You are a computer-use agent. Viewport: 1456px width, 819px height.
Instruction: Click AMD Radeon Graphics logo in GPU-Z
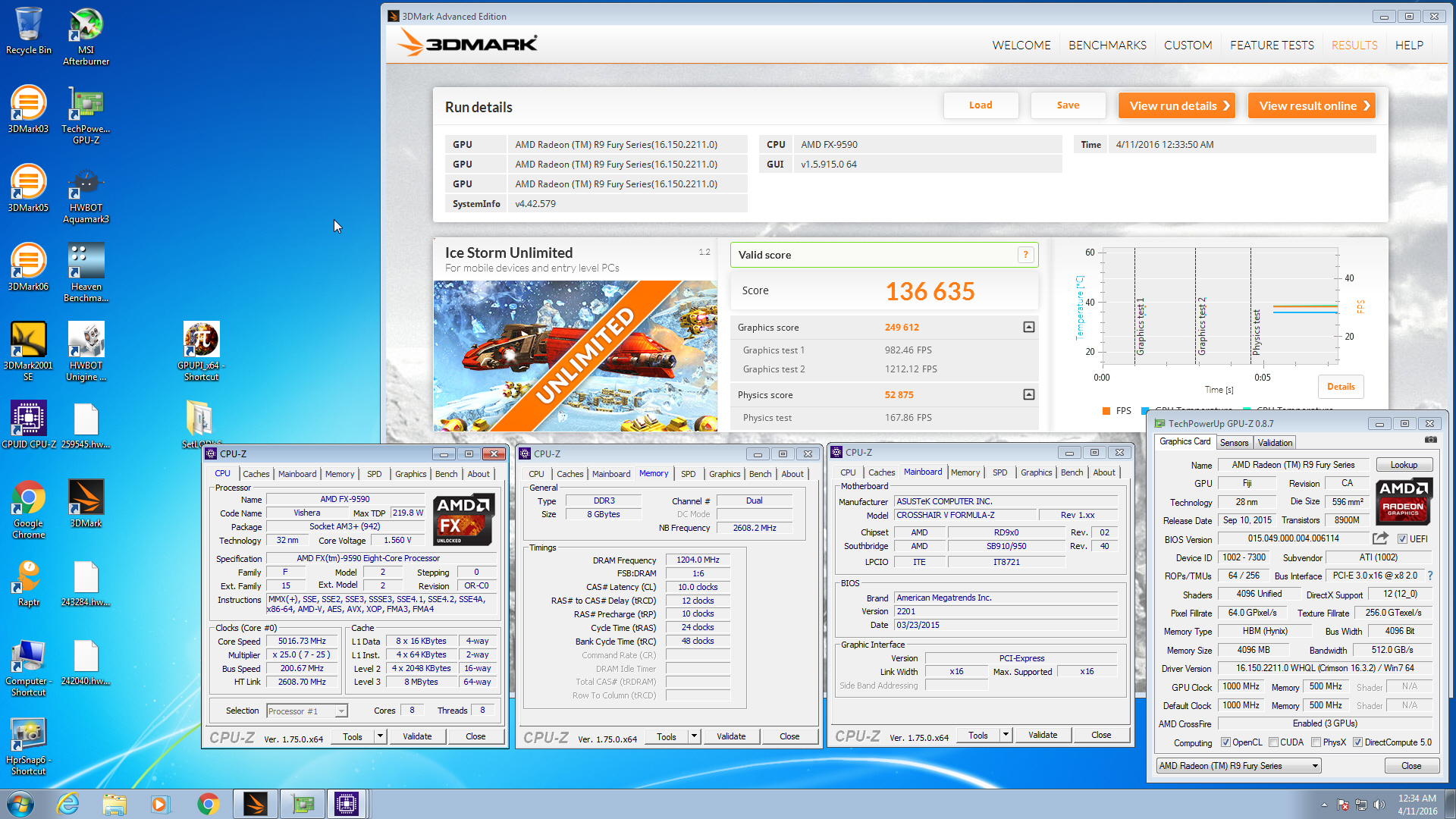pyautogui.click(x=1403, y=502)
